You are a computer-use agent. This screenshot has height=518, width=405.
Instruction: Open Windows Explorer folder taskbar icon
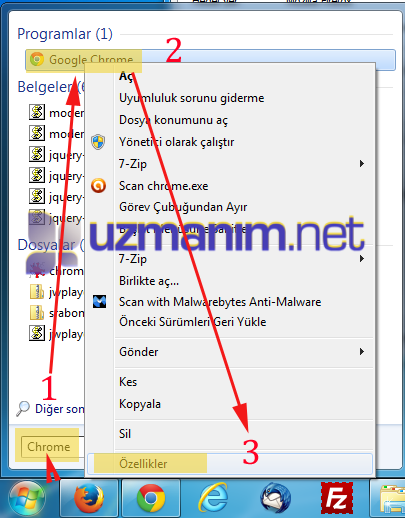click(x=392, y=499)
